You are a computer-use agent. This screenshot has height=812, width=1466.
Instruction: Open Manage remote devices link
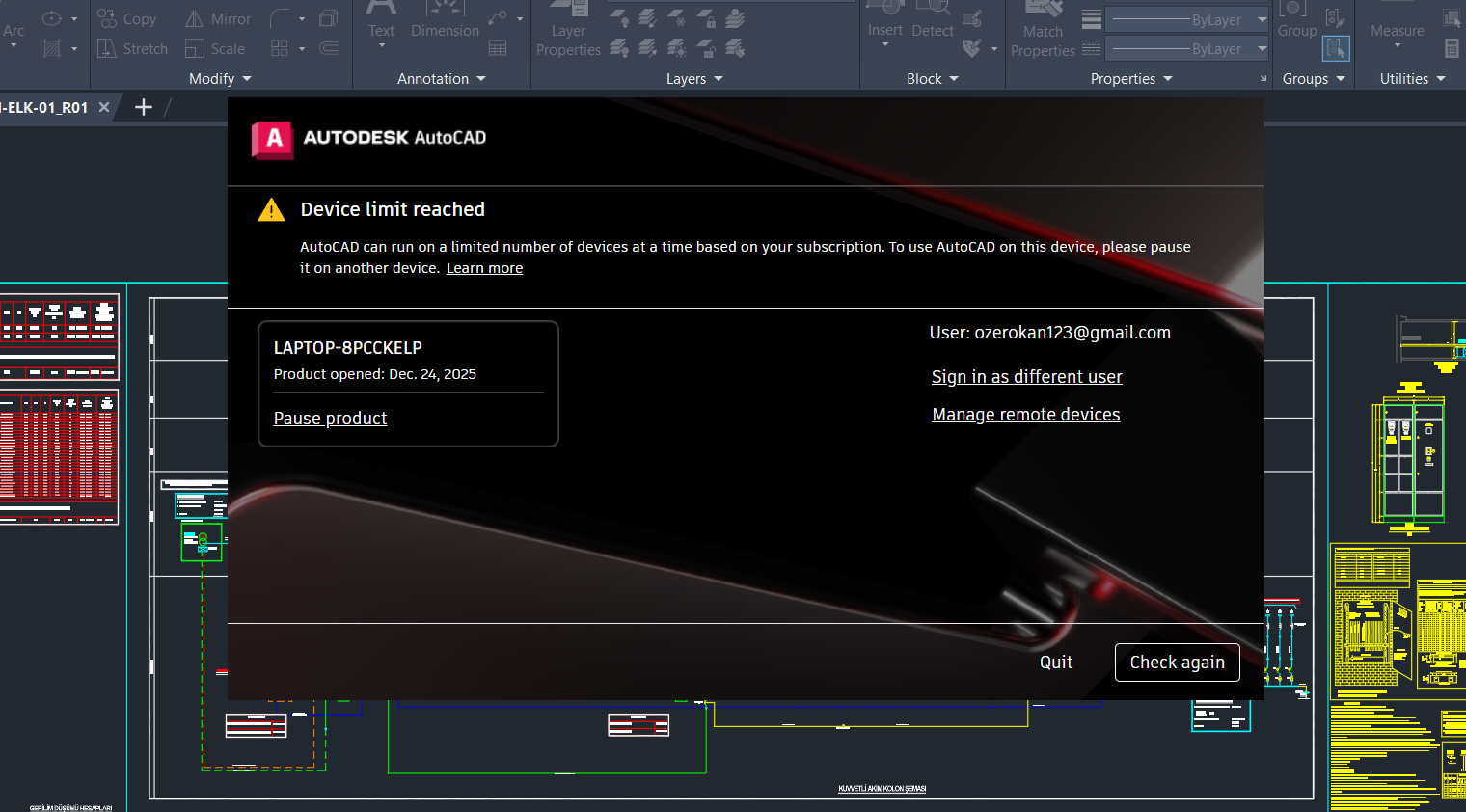tap(1026, 415)
